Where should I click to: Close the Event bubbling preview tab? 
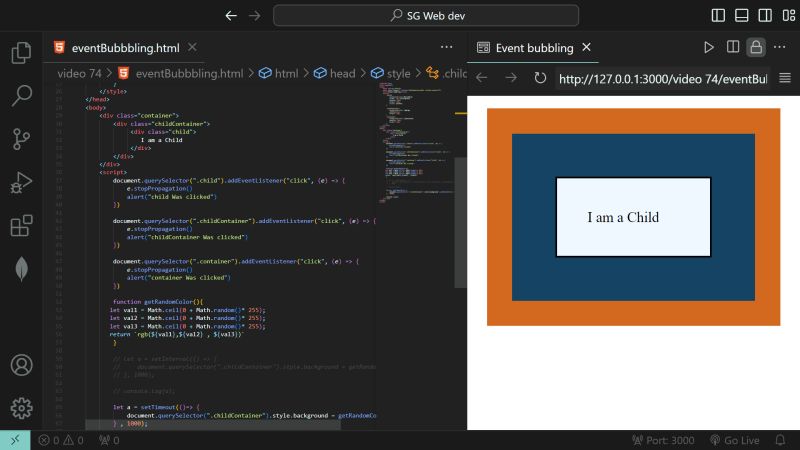[x=587, y=47]
